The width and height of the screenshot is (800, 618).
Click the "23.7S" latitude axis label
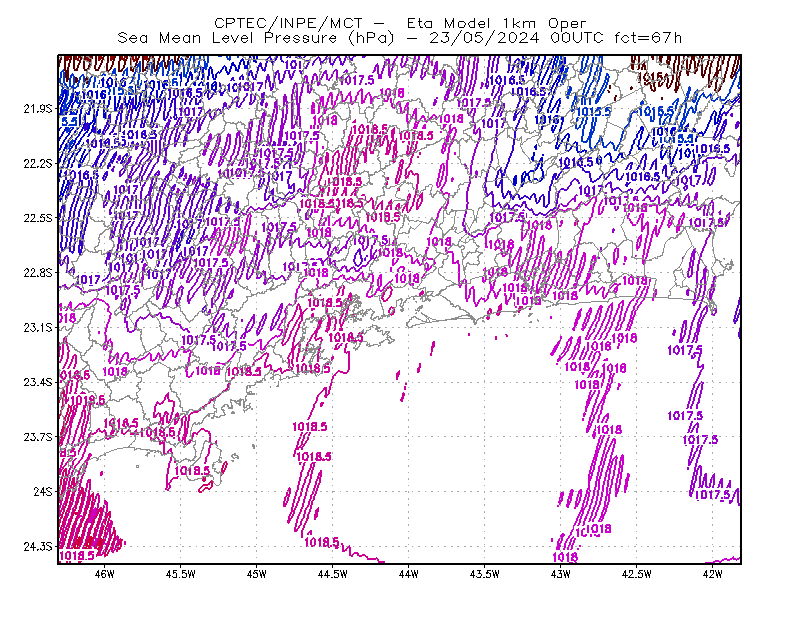38,437
